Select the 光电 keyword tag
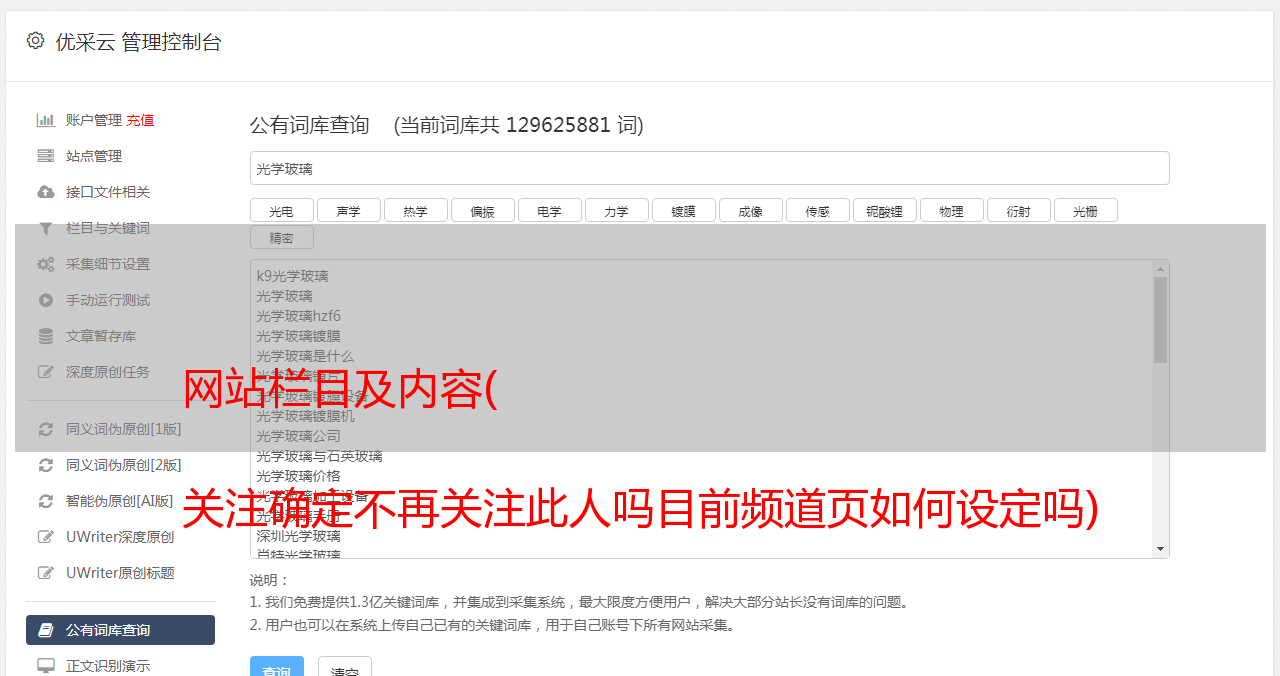The width and height of the screenshot is (1280, 676). (282, 211)
